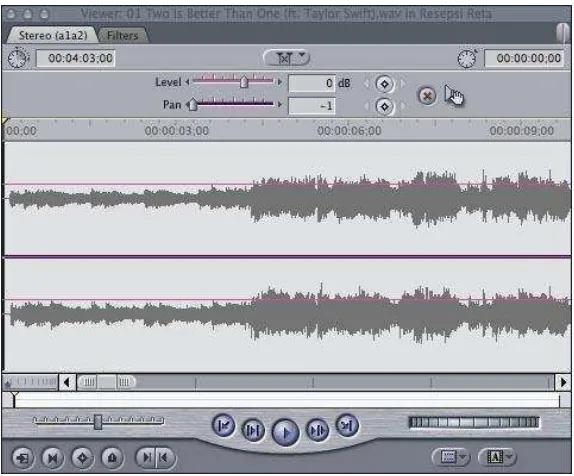Go to next edit button

(346, 425)
